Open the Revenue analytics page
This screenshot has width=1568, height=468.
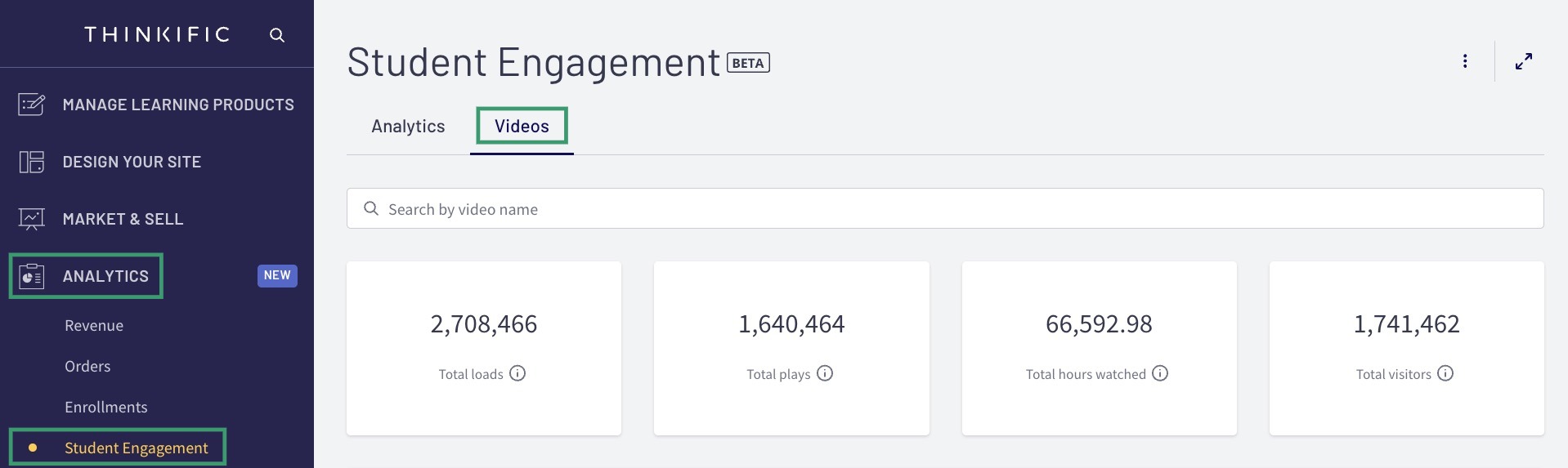click(94, 325)
